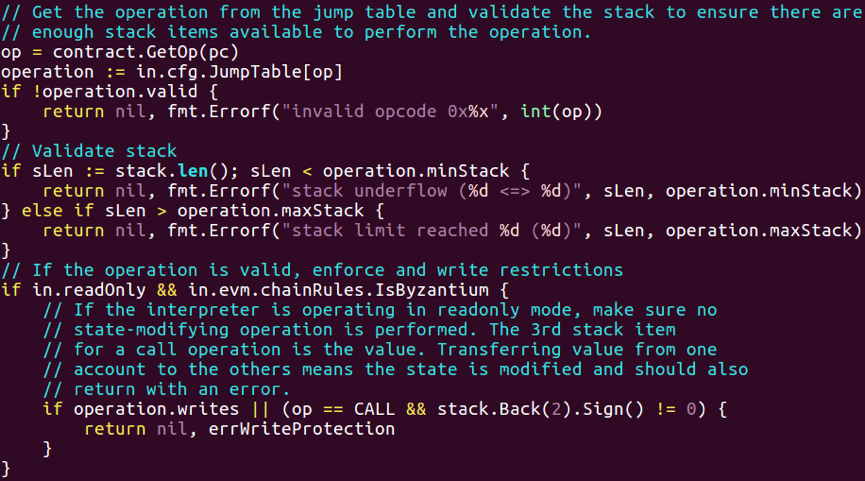The height and width of the screenshot is (481, 865).
Task: Click the "return with an error." comment
Action: click(x=167, y=389)
